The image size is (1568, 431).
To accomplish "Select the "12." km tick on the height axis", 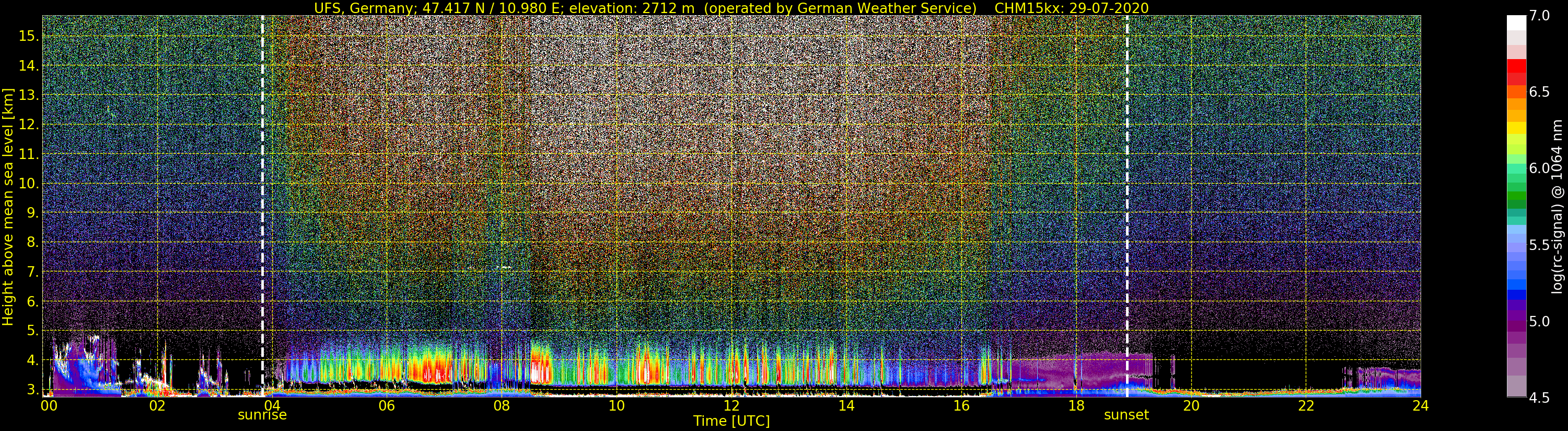I will point(29,124).
